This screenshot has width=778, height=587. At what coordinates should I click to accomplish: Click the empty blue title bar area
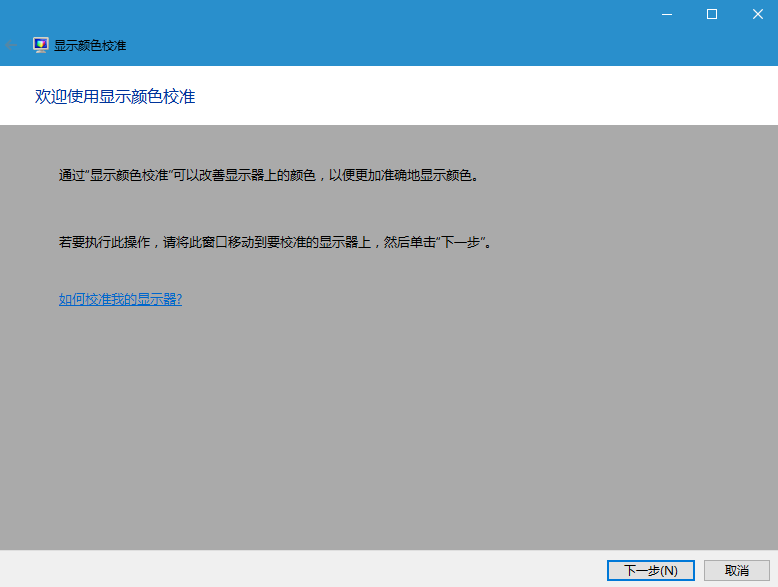pos(400,30)
